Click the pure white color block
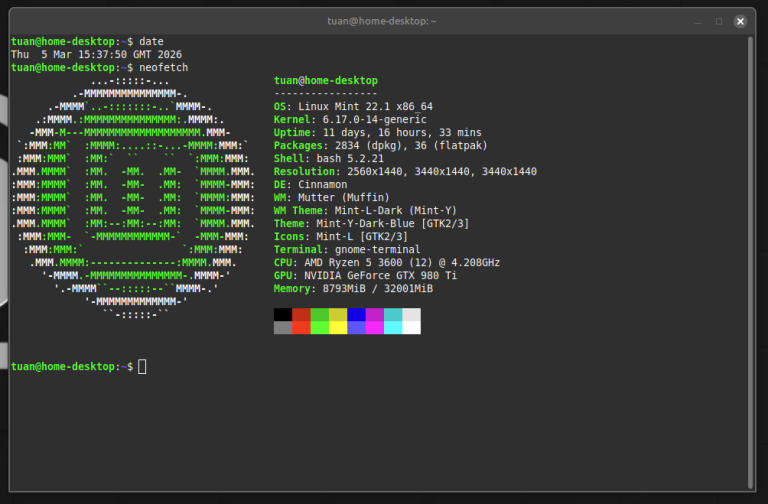768x504 pixels. 411,327
